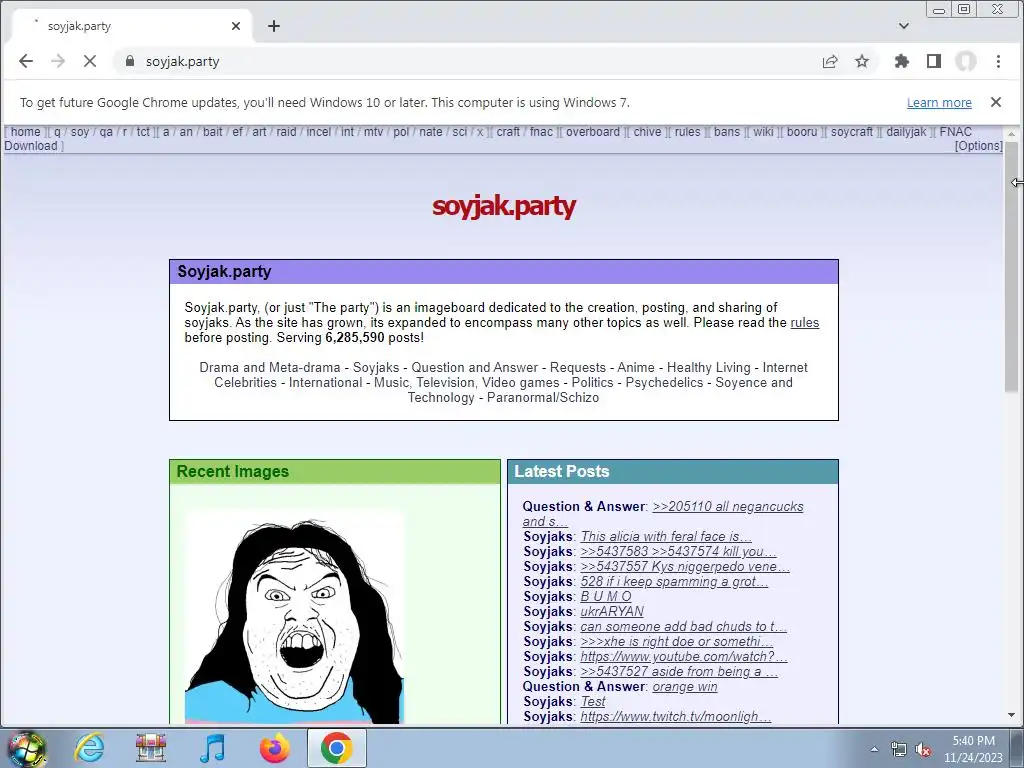Viewport: 1024px width, 768px height.
Task: Click the Learn more link
Action: click(x=939, y=103)
